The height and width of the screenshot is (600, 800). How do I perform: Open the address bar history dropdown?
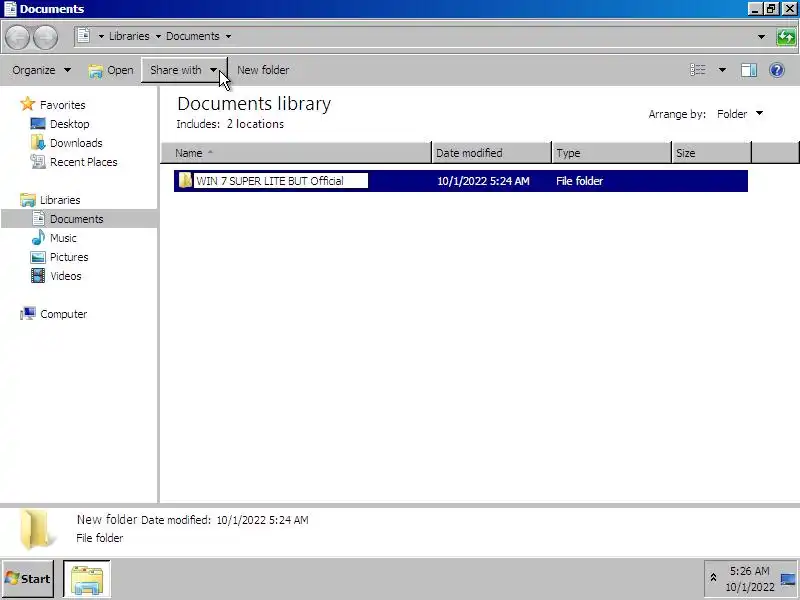point(761,37)
